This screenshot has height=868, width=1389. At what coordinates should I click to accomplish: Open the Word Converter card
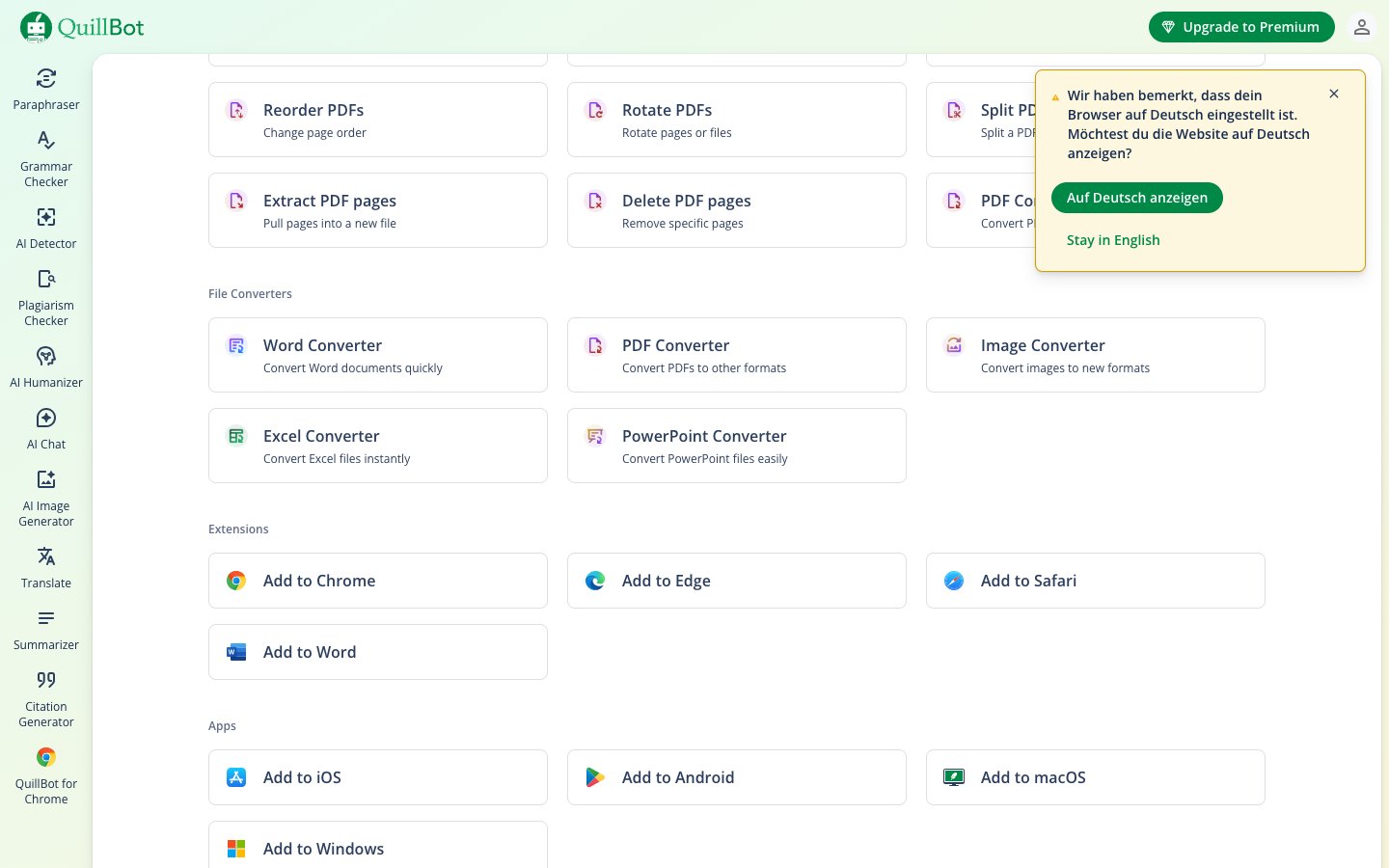coord(377,355)
